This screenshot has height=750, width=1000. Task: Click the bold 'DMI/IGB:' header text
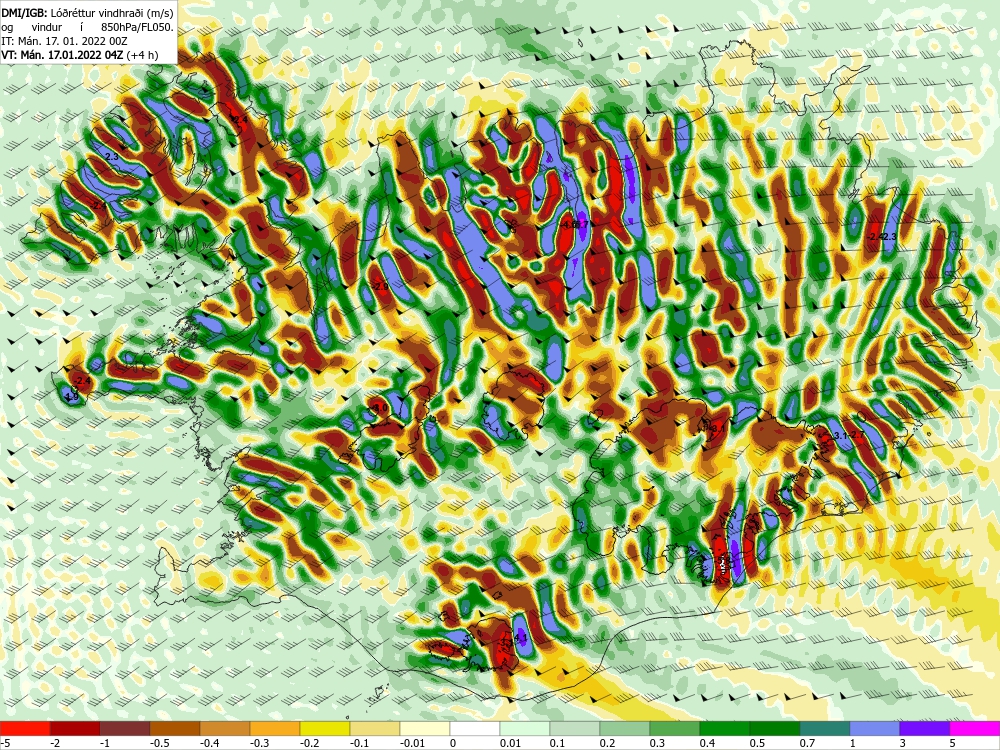click(x=24, y=12)
